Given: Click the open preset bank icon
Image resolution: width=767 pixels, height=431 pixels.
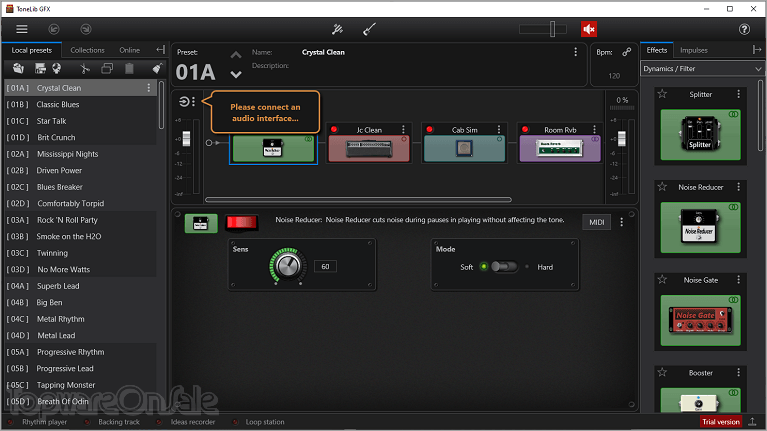Looking at the screenshot, I should pyautogui.click(x=18, y=68).
